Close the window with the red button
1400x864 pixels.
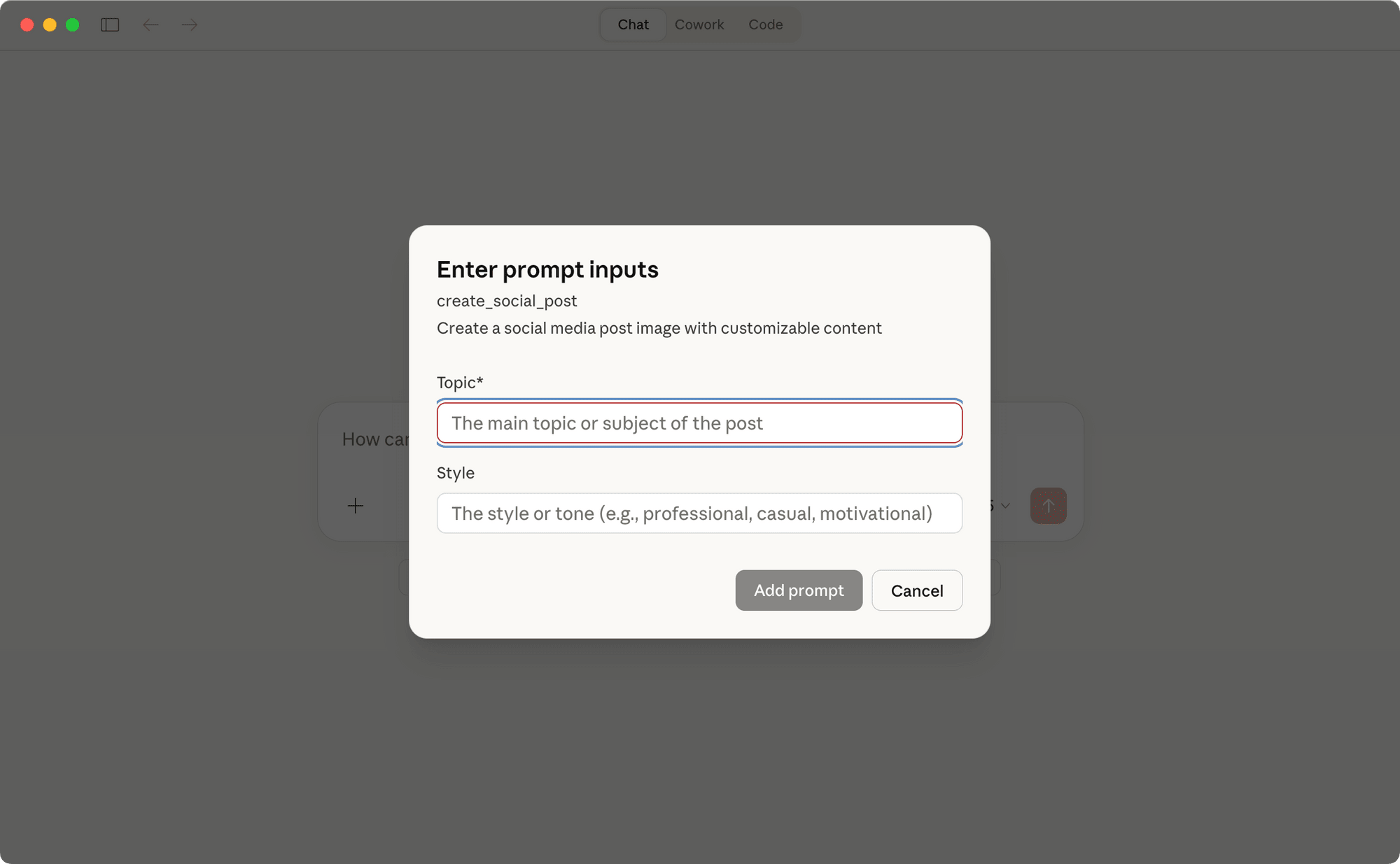(x=27, y=24)
